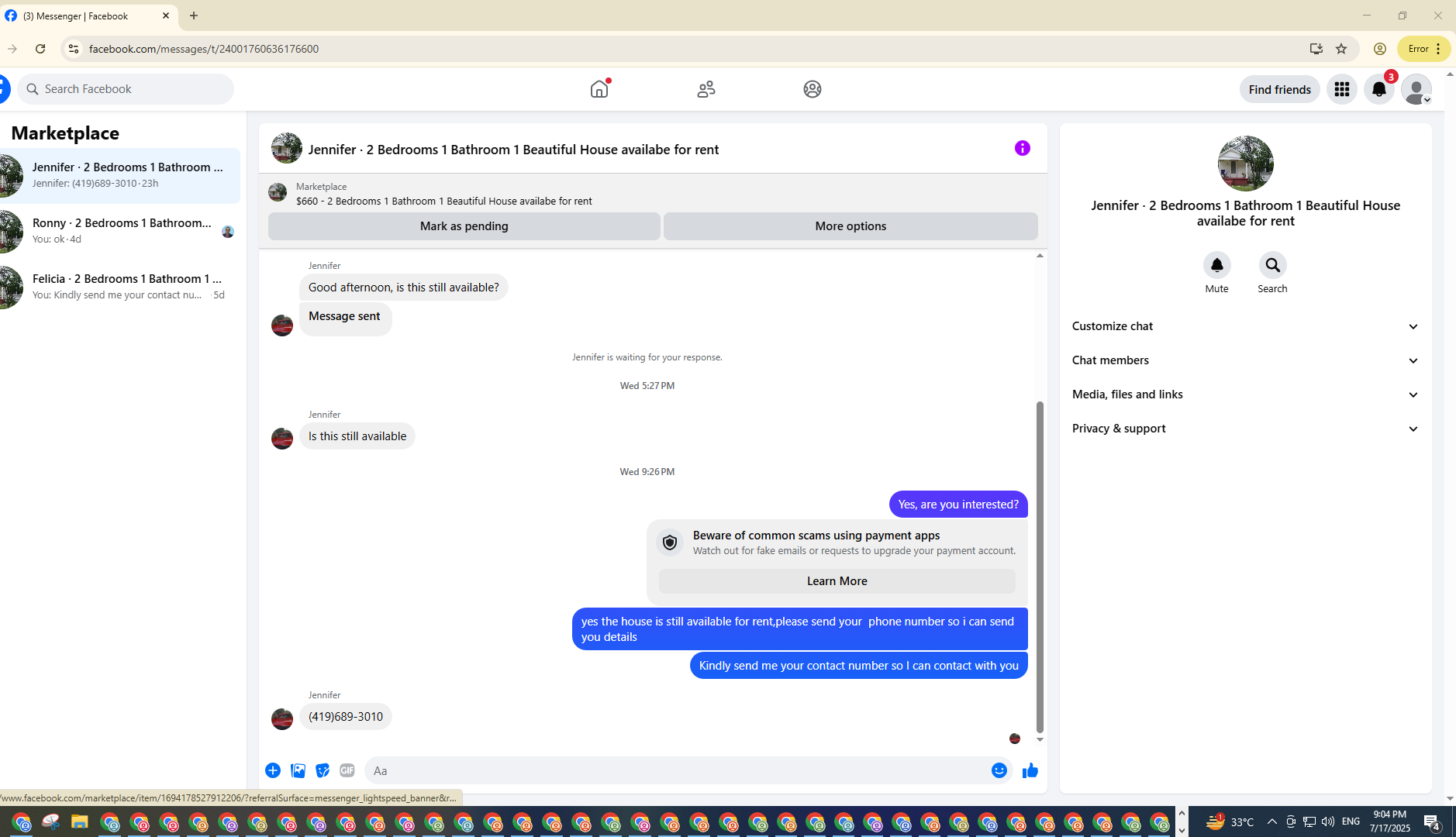Click the chat scroll down arrow

tap(1040, 740)
